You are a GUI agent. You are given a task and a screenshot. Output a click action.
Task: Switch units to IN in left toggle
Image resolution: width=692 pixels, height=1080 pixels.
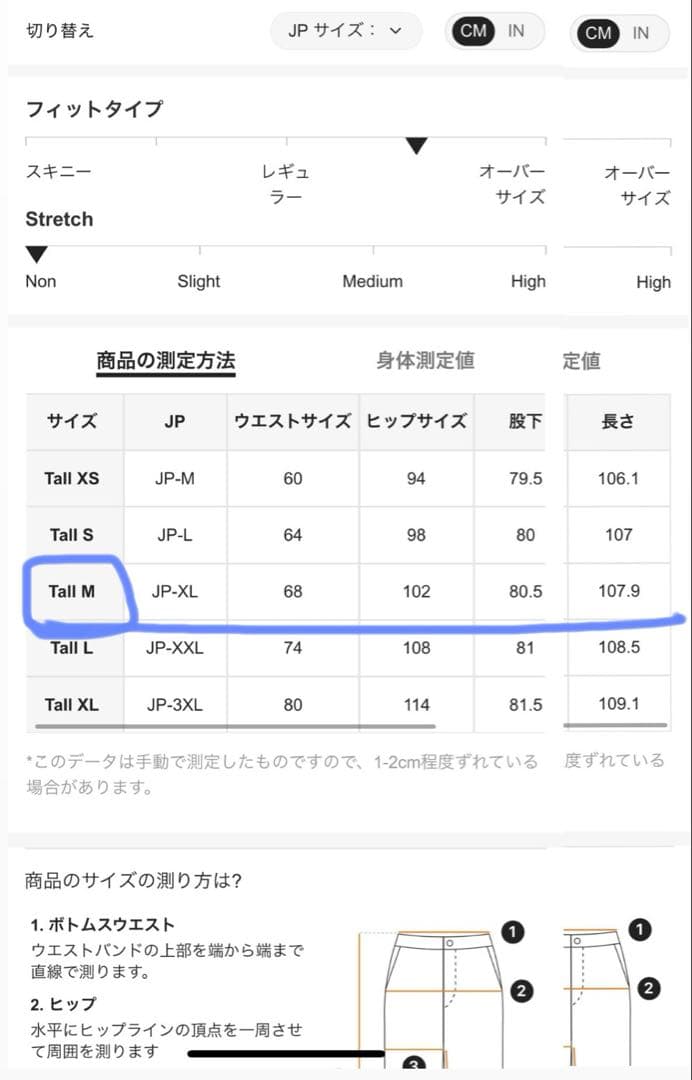tap(516, 31)
